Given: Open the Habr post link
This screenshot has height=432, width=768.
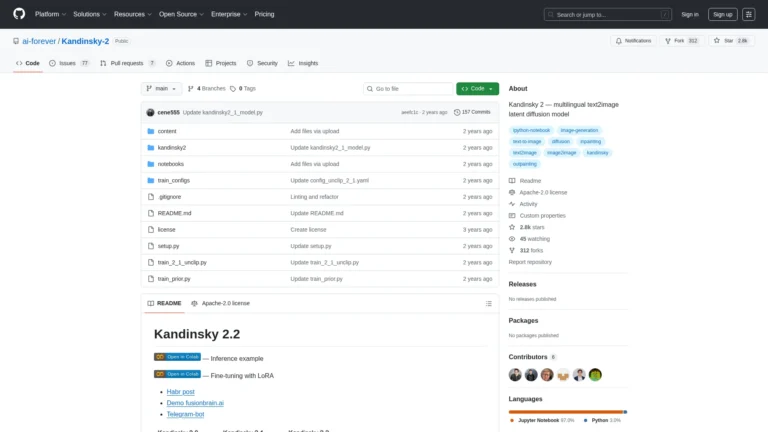Looking at the screenshot, I should click(182, 392).
